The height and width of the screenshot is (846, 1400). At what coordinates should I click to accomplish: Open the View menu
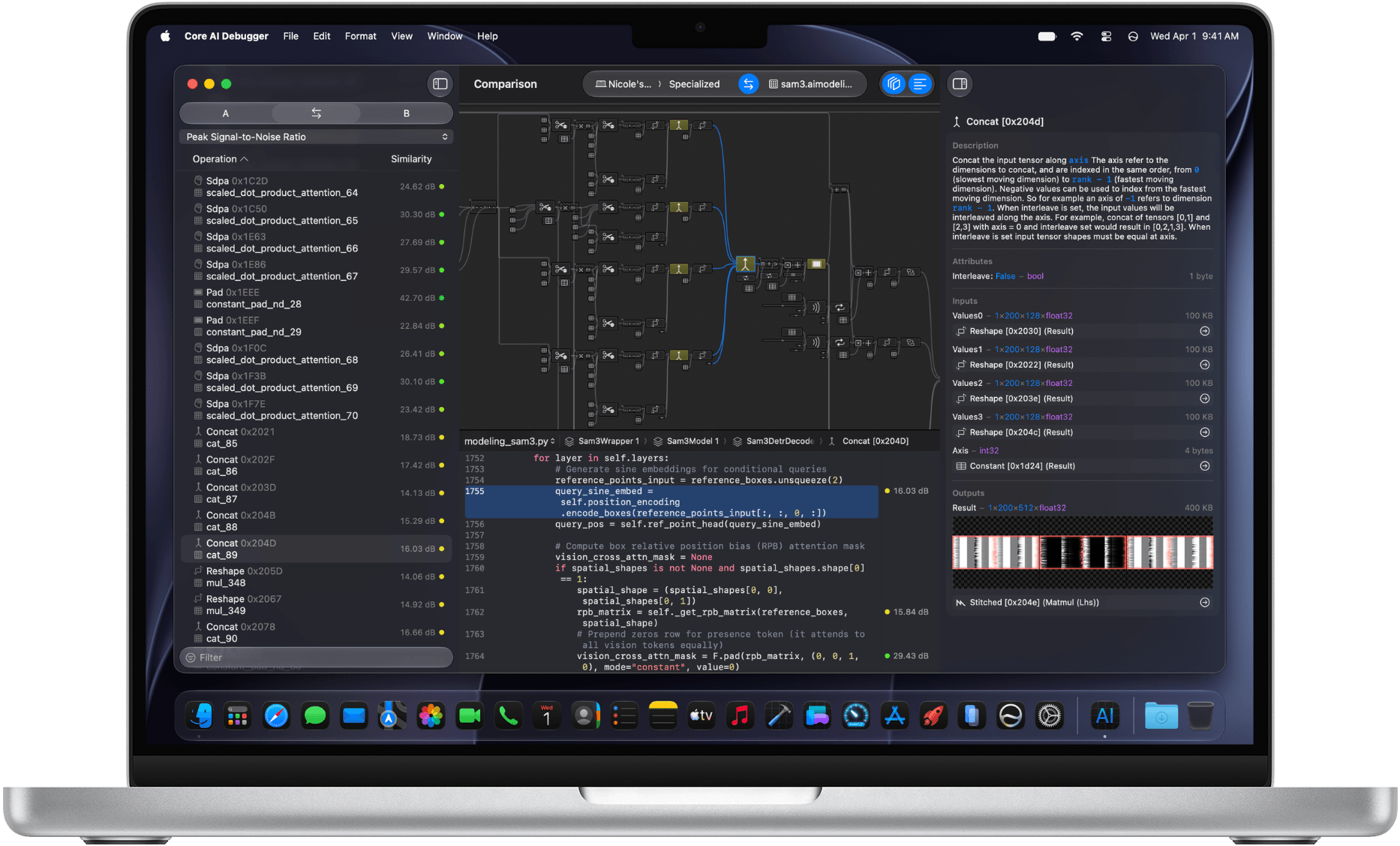[x=402, y=36]
